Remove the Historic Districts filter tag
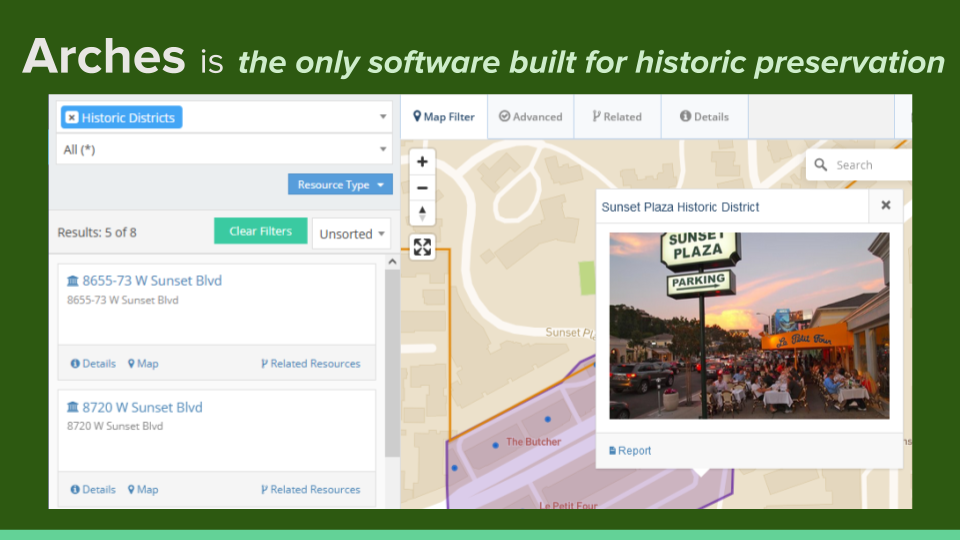This screenshot has width=960, height=540. pos(72,117)
